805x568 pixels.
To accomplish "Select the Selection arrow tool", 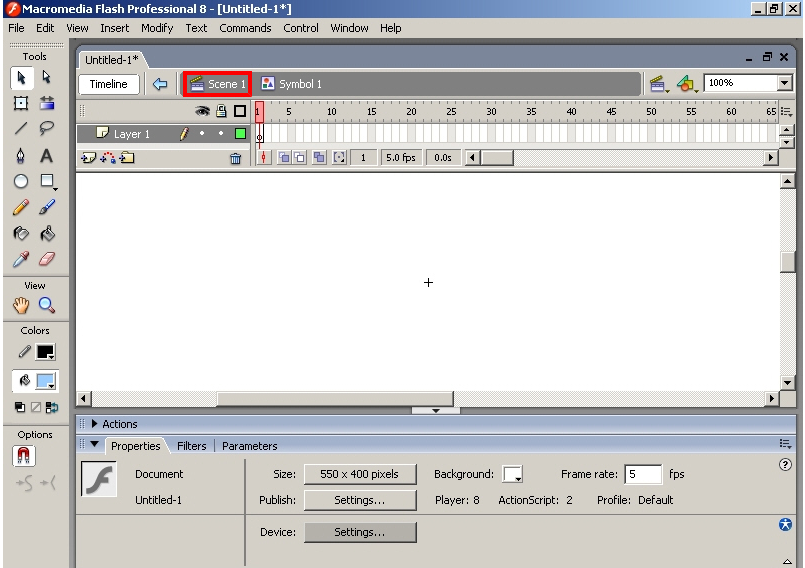I will click(x=22, y=78).
